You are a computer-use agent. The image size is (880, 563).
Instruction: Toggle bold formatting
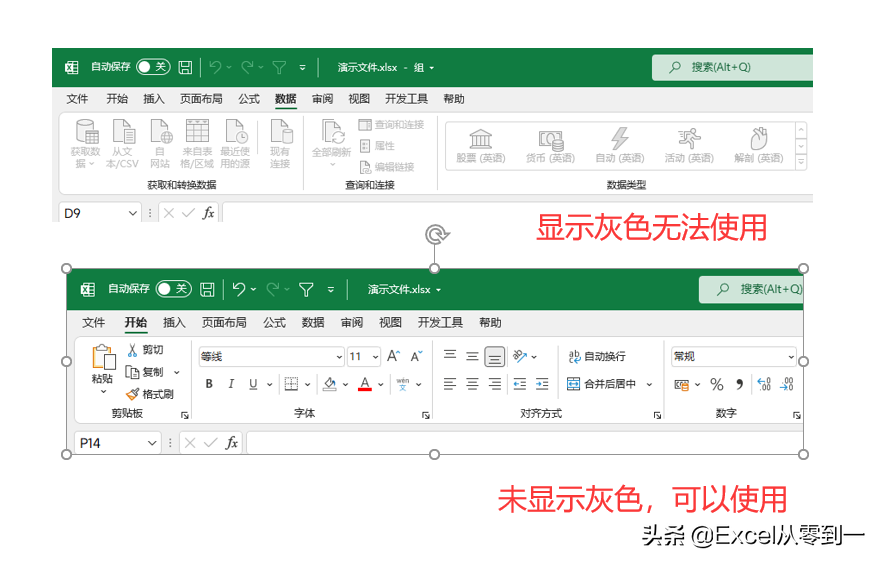click(x=209, y=384)
